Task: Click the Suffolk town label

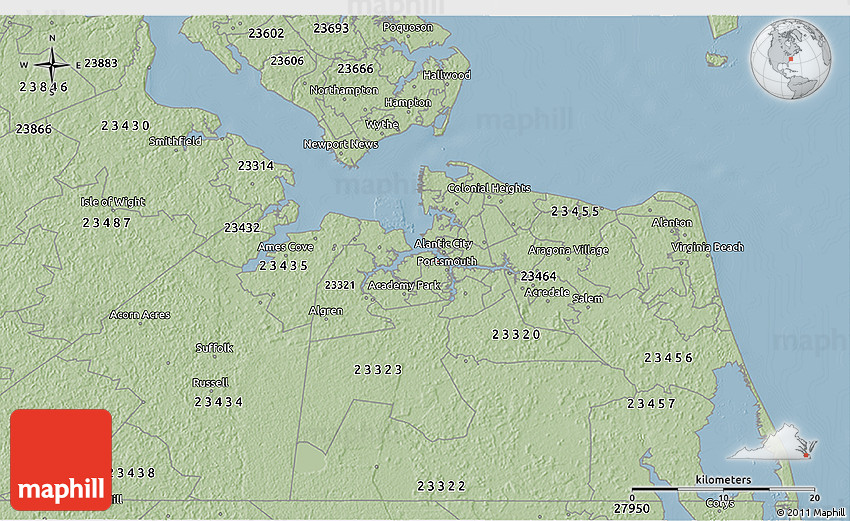Action: (x=214, y=348)
